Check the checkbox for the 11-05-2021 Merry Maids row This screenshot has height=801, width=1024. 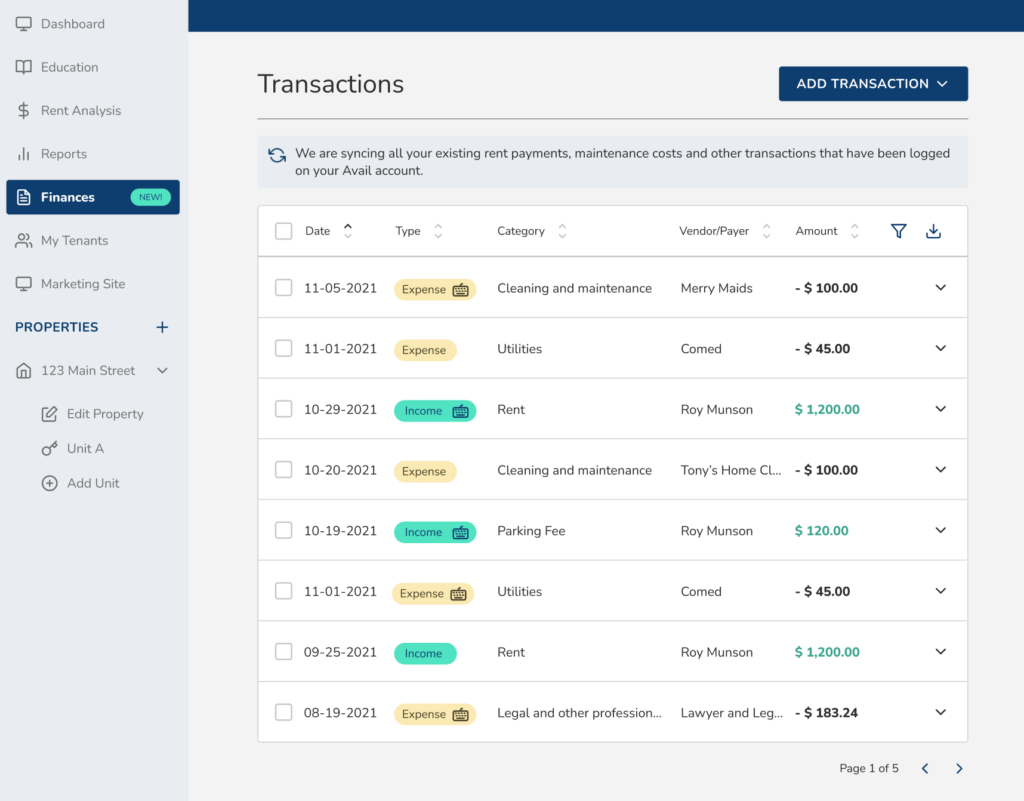[x=283, y=287]
